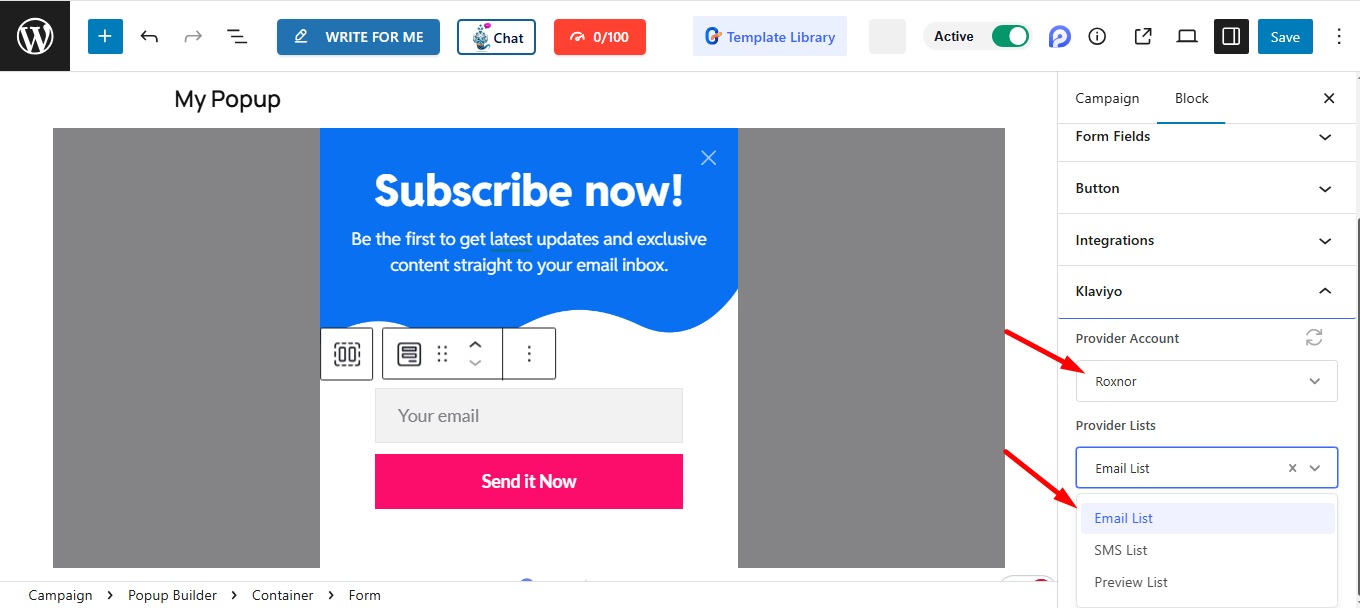Toggle the Active campaign switch
Viewport: 1360px width, 608px height.
tap(1010, 37)
